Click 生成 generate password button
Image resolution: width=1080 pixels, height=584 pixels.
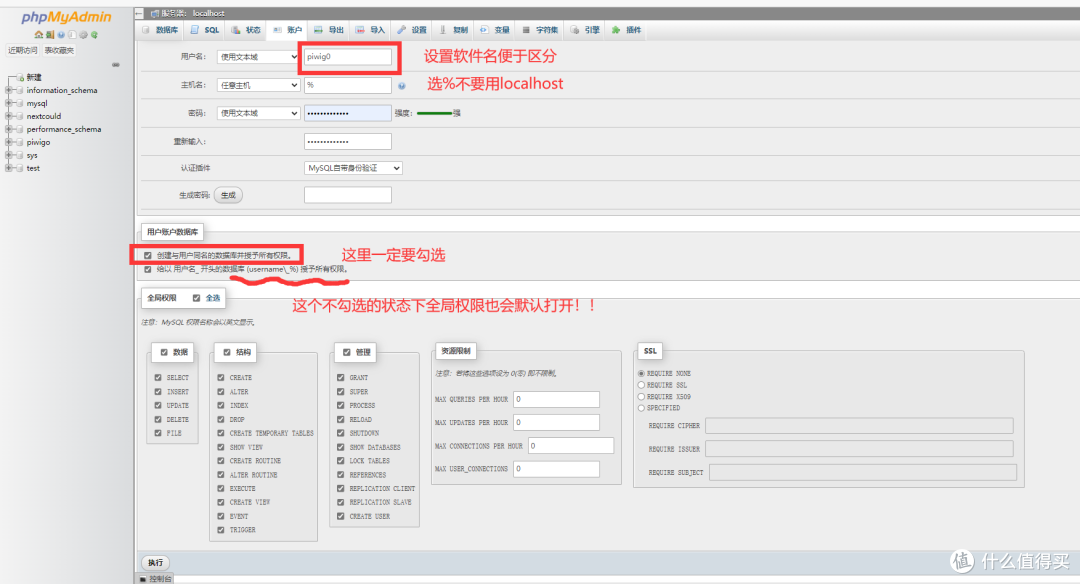pyautogui.click(x=228, y=195)
